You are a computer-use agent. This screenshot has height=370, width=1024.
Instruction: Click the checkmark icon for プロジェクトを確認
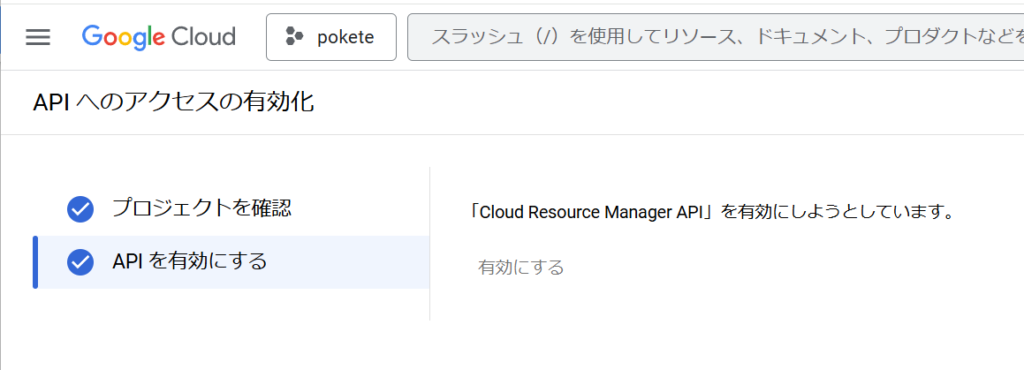pyautogui.click(x=80, y=209)
